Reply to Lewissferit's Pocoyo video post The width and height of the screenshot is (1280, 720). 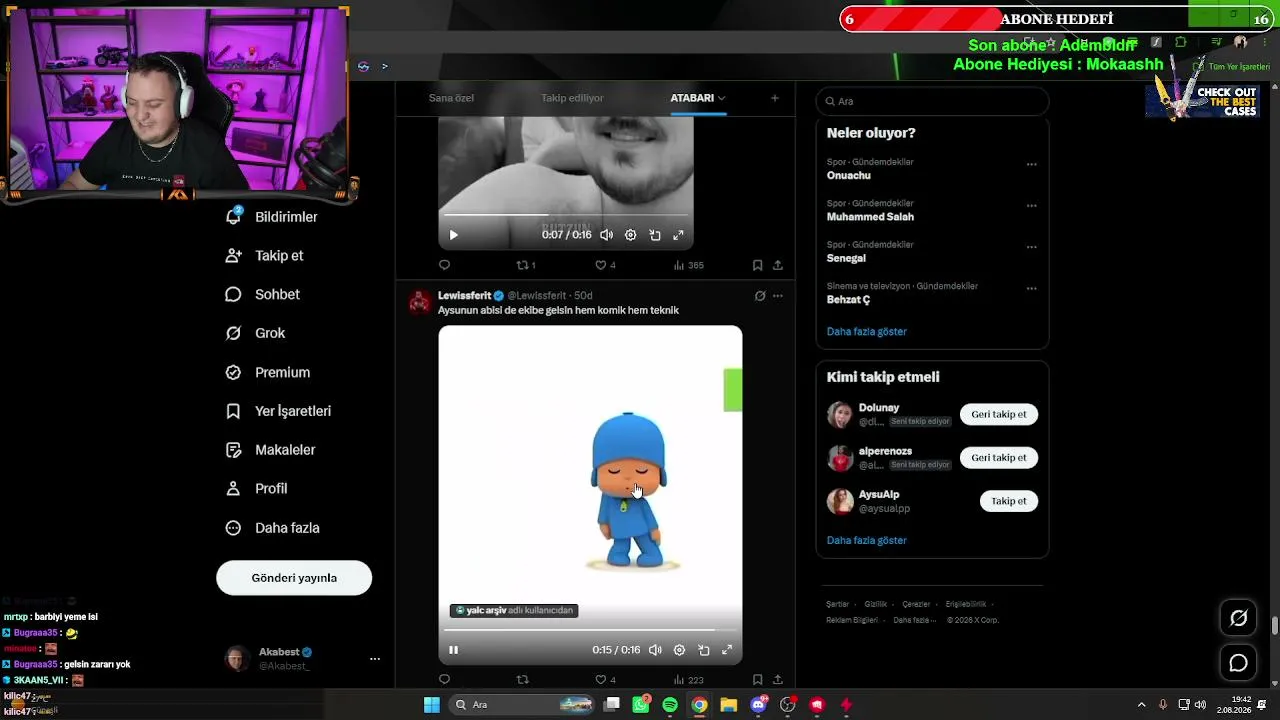pyautogui.click(x=445, y=680)
